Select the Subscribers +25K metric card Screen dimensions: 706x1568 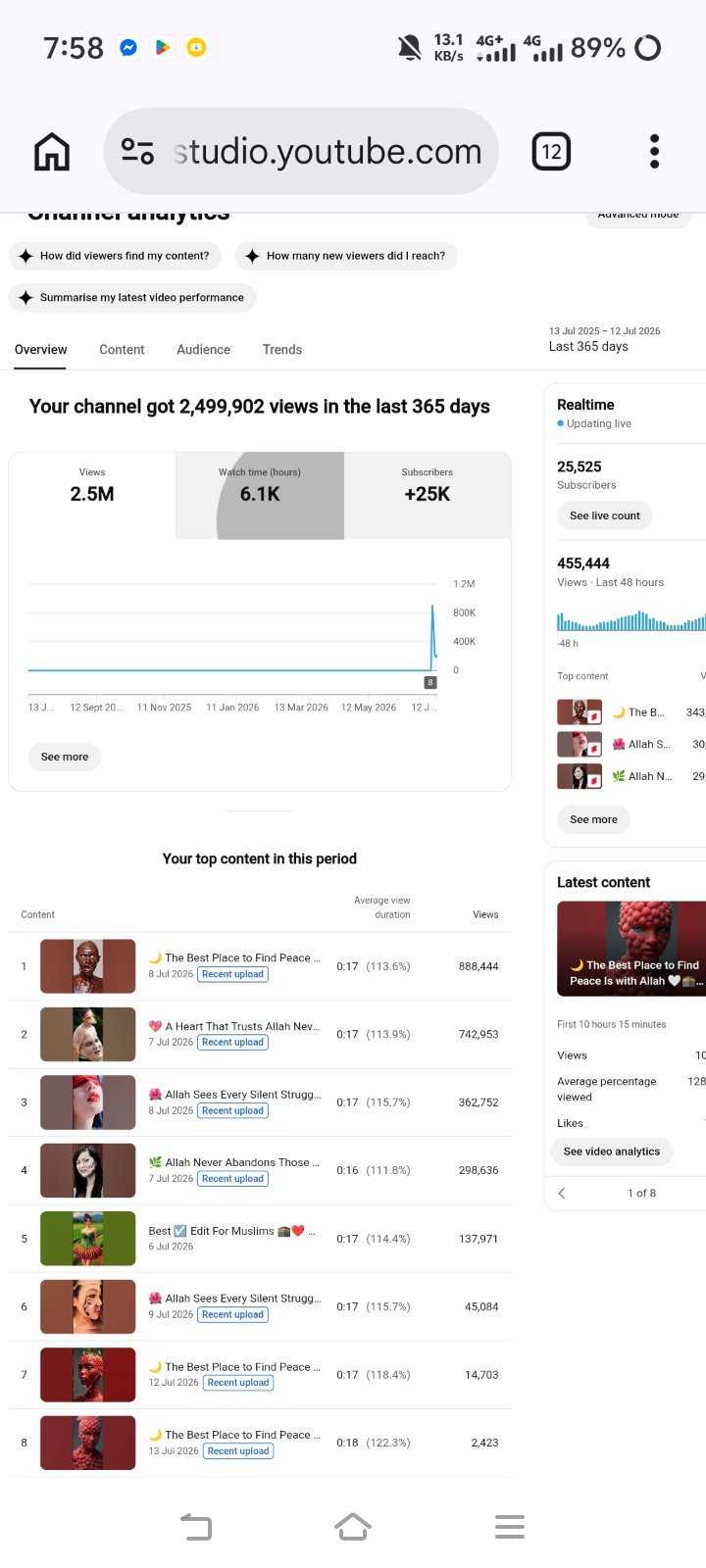point(428,495)
